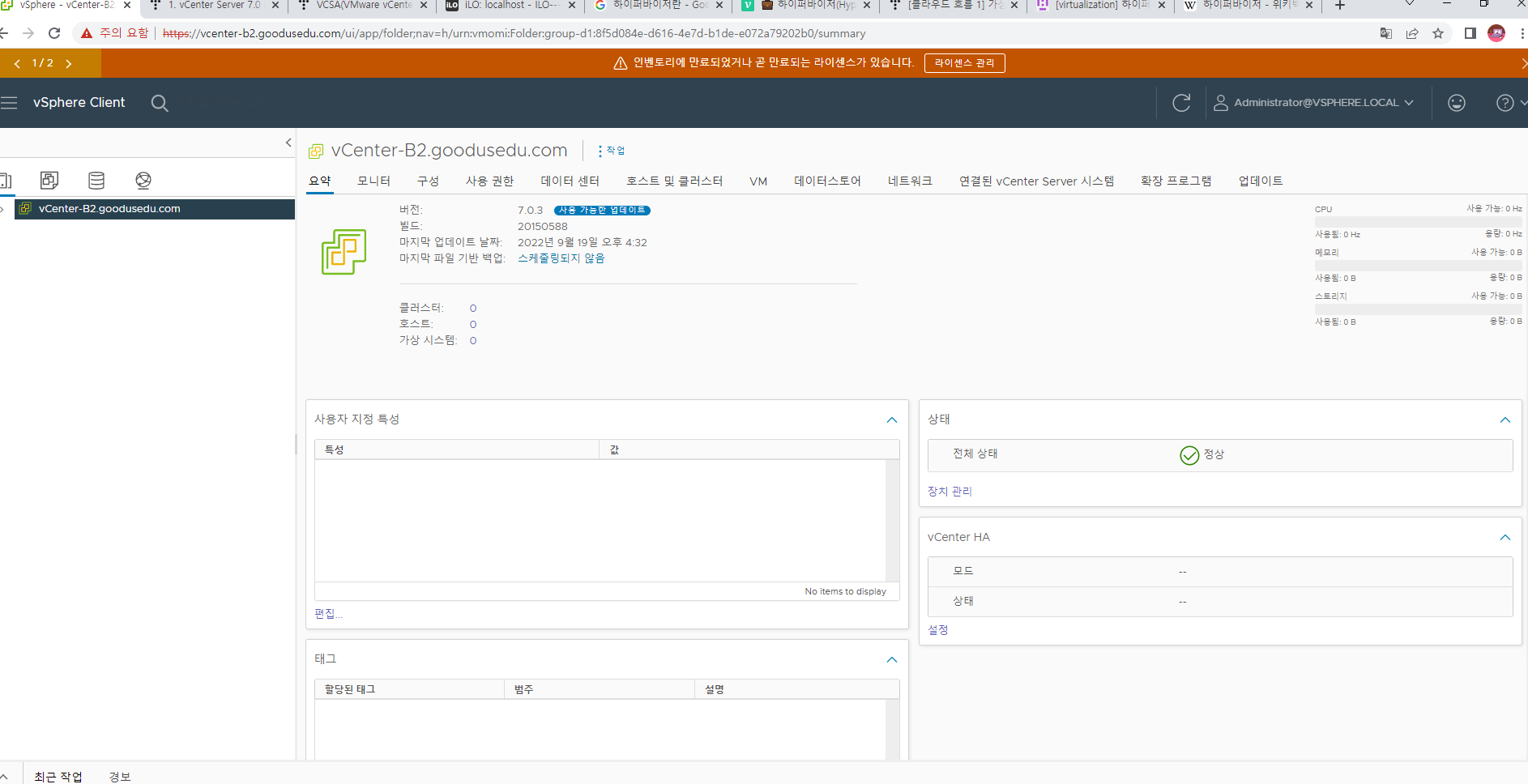The width and height of the screenshot is (1528, 784).
Task: Click the share page icon
Action: 1412,33
